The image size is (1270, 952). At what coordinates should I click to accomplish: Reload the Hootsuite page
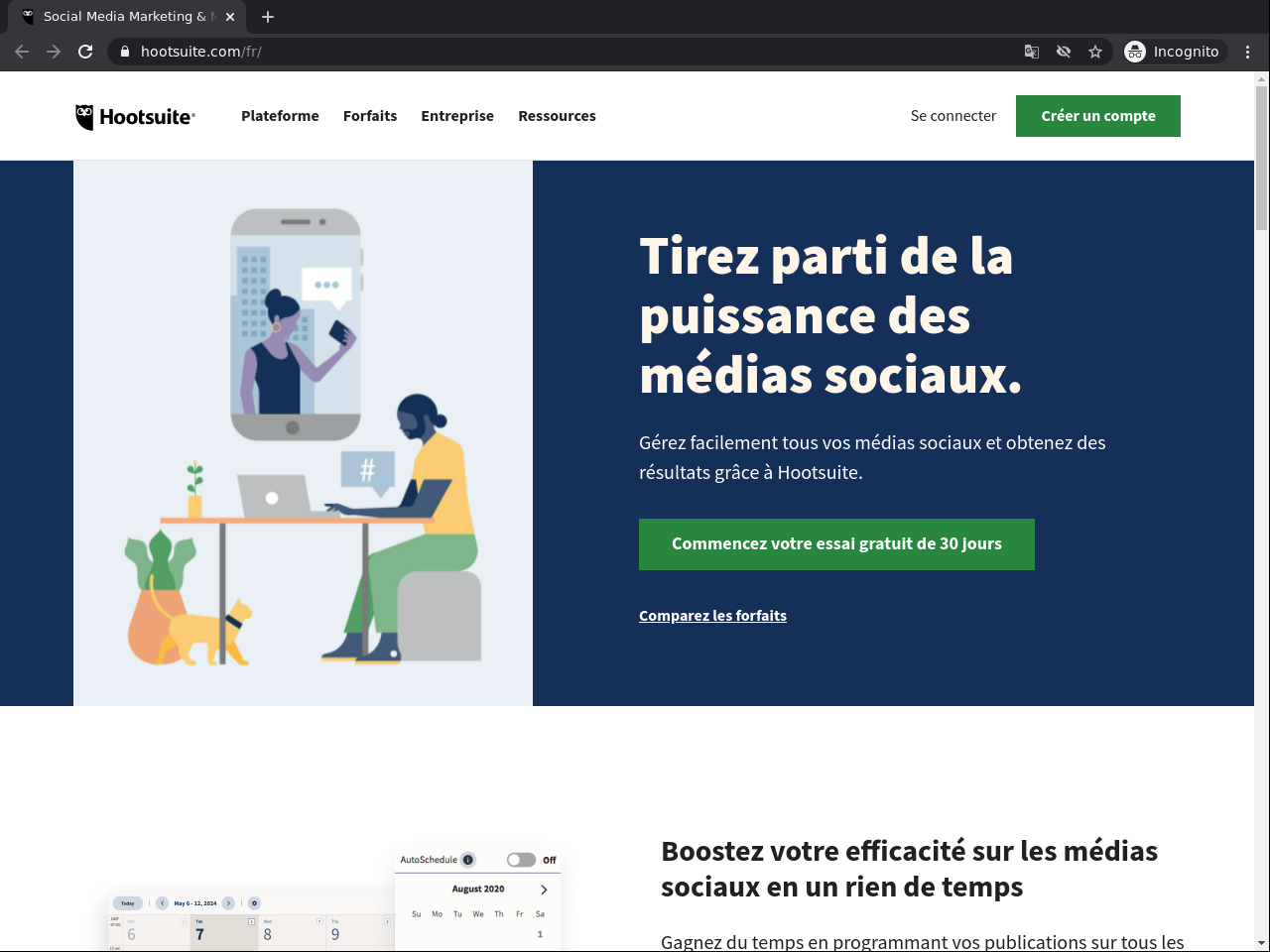[85, 52]
